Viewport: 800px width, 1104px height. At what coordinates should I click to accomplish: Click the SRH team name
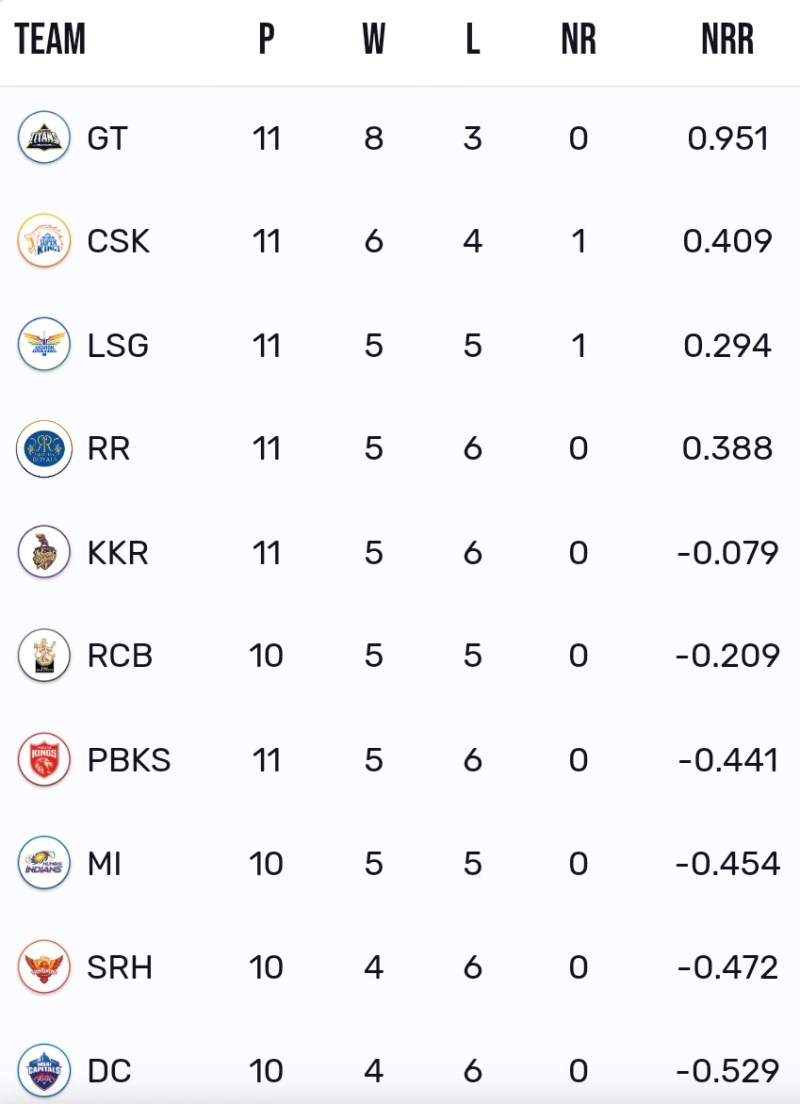119,967
